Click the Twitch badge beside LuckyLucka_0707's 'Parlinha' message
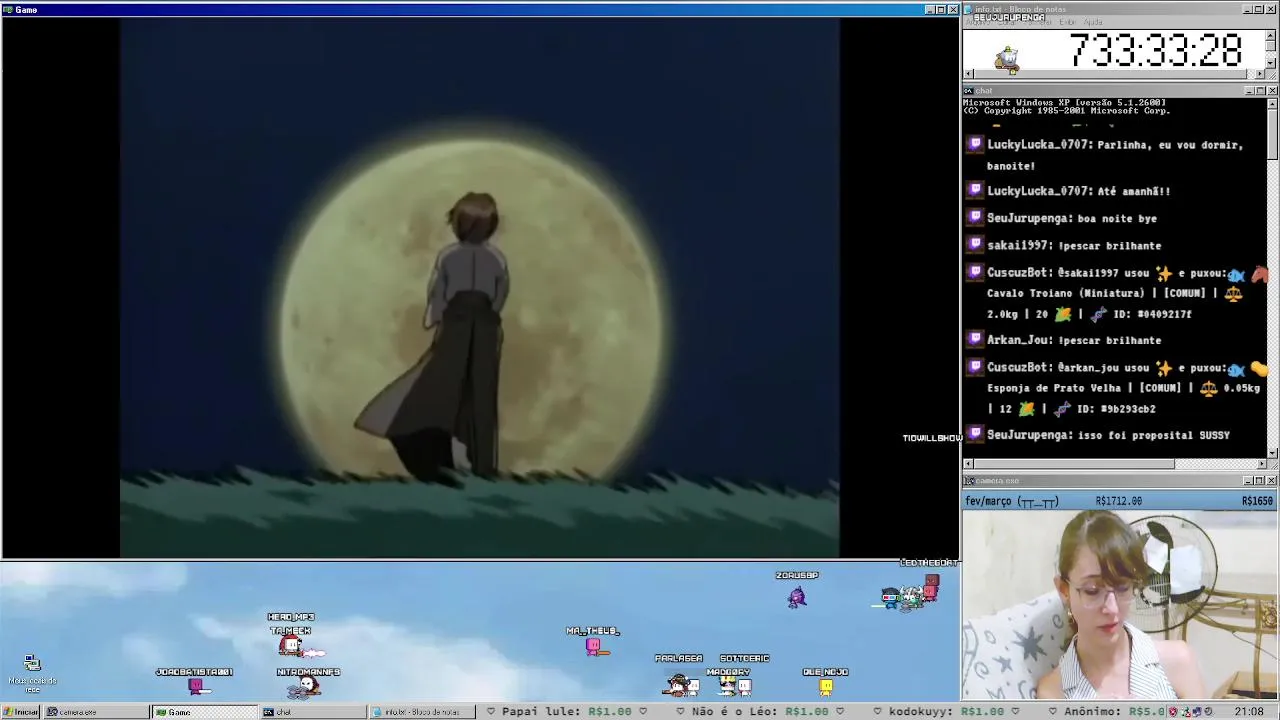This screenshot has width=1280, height=720. coord(975,144)
